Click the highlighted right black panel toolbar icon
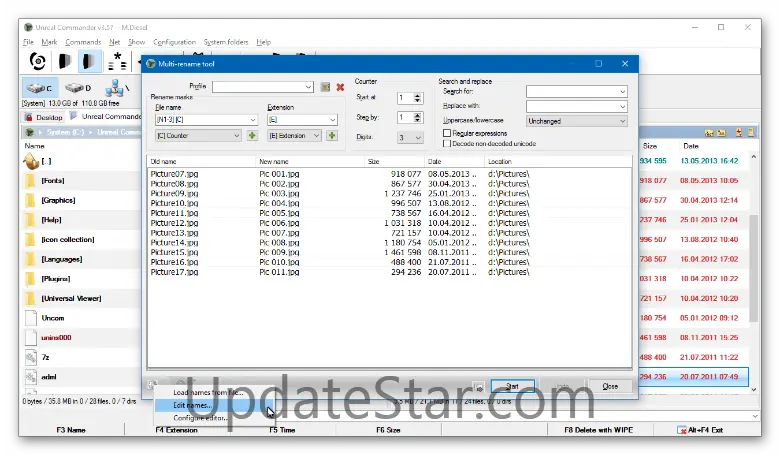The width and height of the screenshot is (780, 455). pyautogui.click(x=89, y=61)
